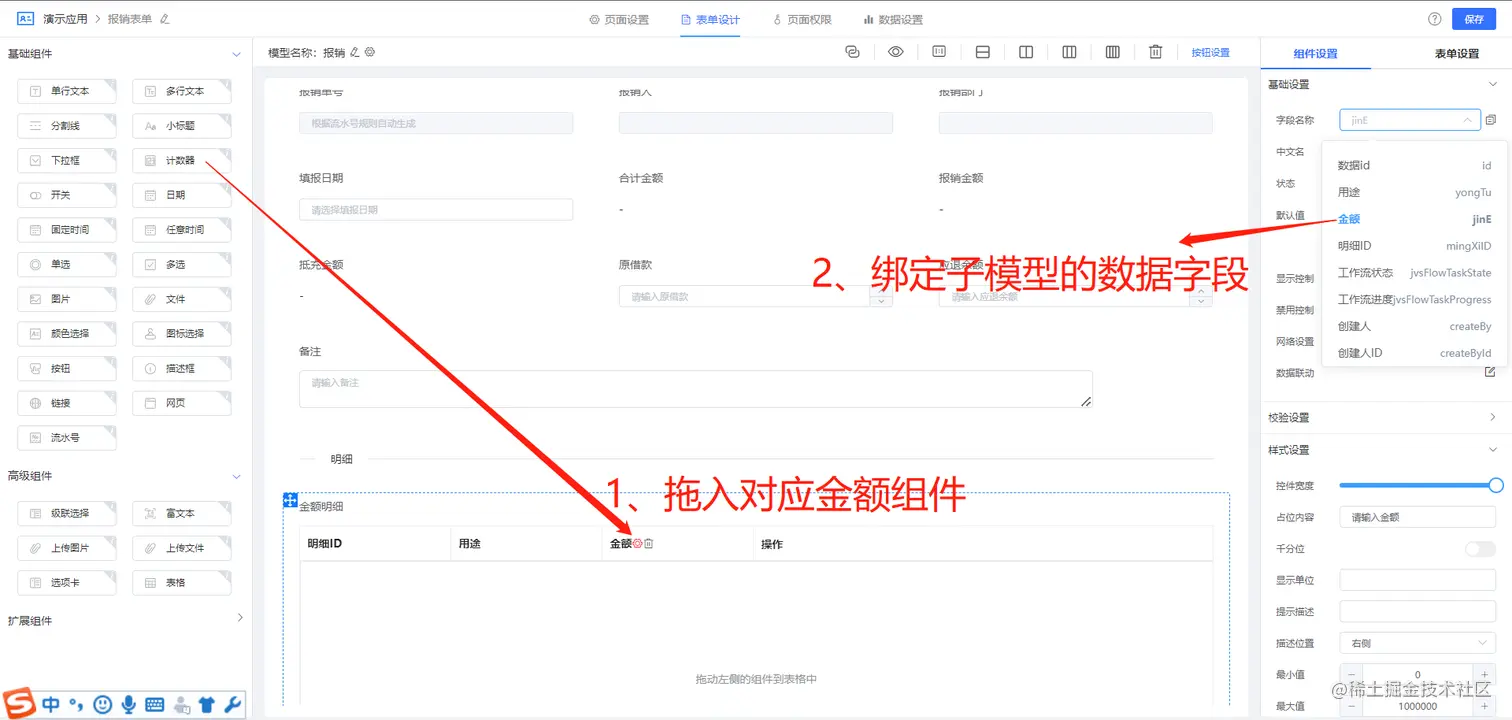Increase 最小值 with plus button

coord(1486,675)
